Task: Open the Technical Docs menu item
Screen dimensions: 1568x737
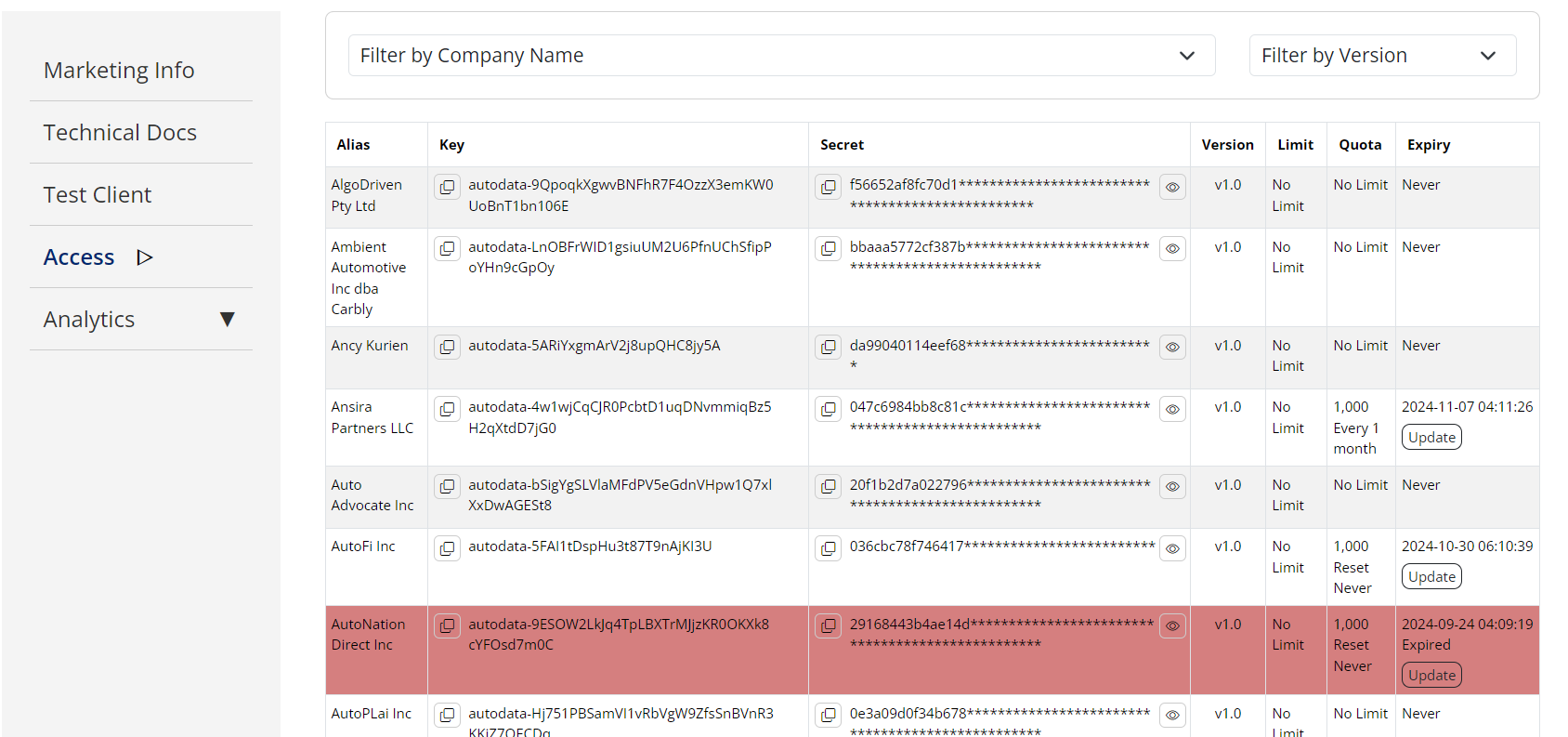Action: pos(120,133)
